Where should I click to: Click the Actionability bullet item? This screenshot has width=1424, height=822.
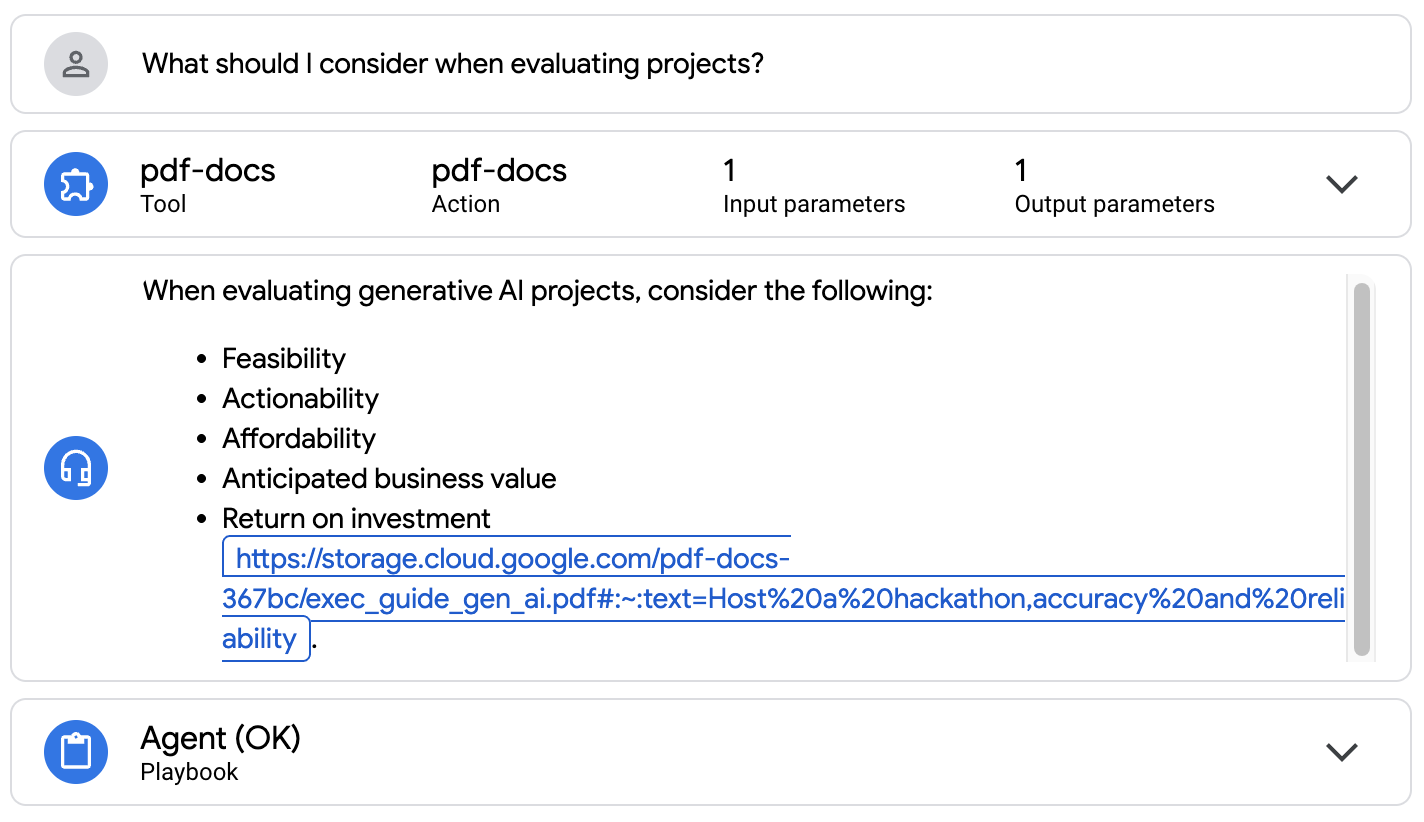click(300, 399)
